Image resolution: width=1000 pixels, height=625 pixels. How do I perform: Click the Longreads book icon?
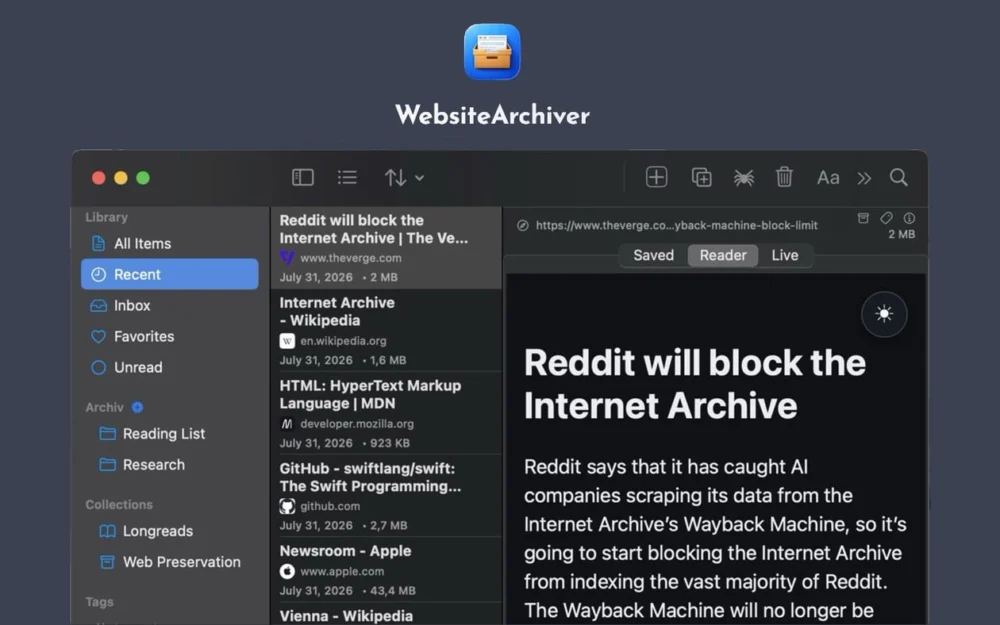tap(108, 531)
